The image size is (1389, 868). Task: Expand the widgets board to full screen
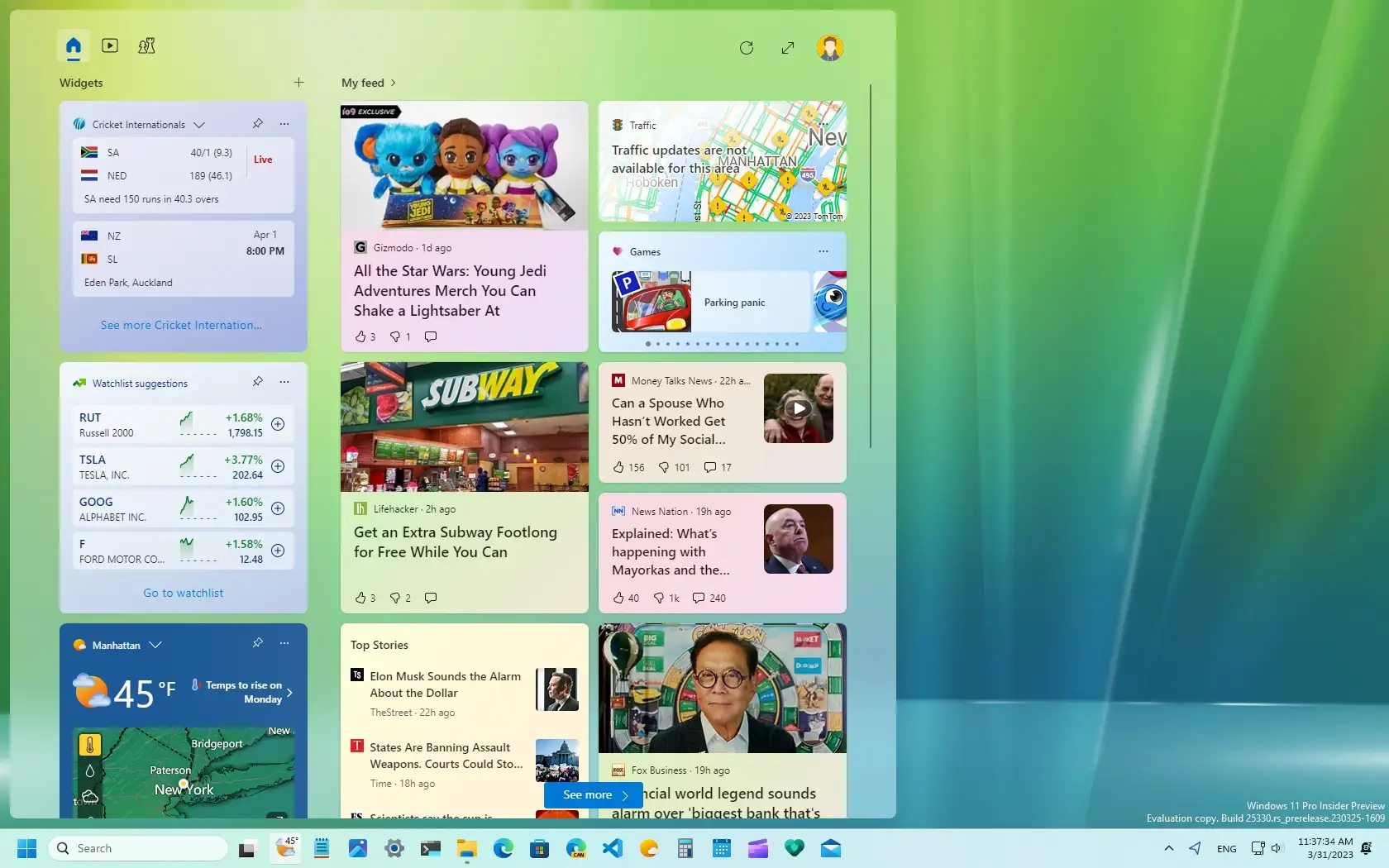(x=787, y=47)
